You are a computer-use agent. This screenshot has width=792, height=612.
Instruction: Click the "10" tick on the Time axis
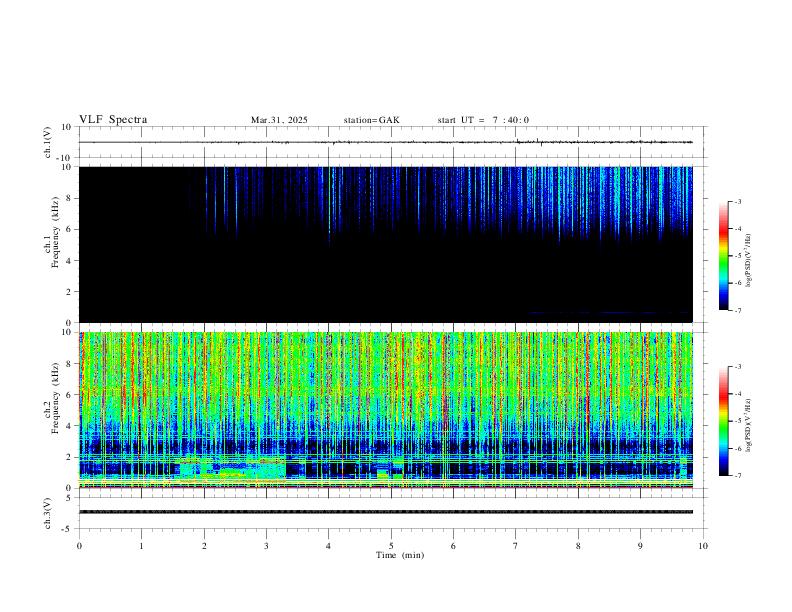tap(703, 546)
